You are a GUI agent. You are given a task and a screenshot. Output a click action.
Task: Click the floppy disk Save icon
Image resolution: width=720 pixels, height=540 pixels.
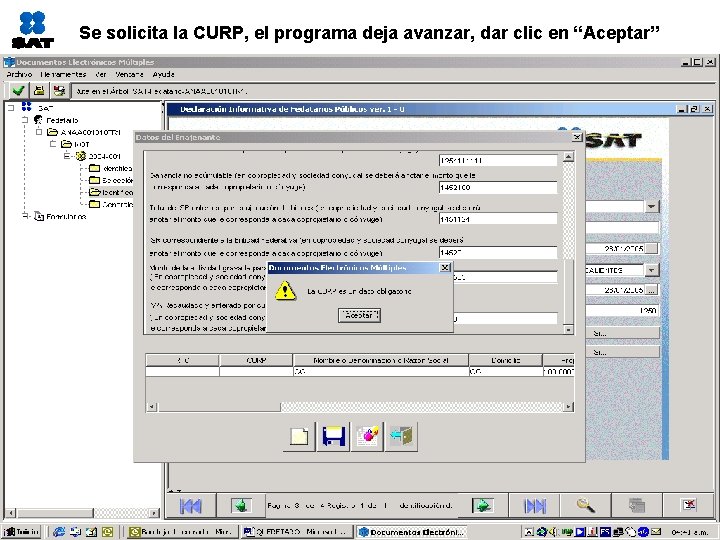(333, 436)
